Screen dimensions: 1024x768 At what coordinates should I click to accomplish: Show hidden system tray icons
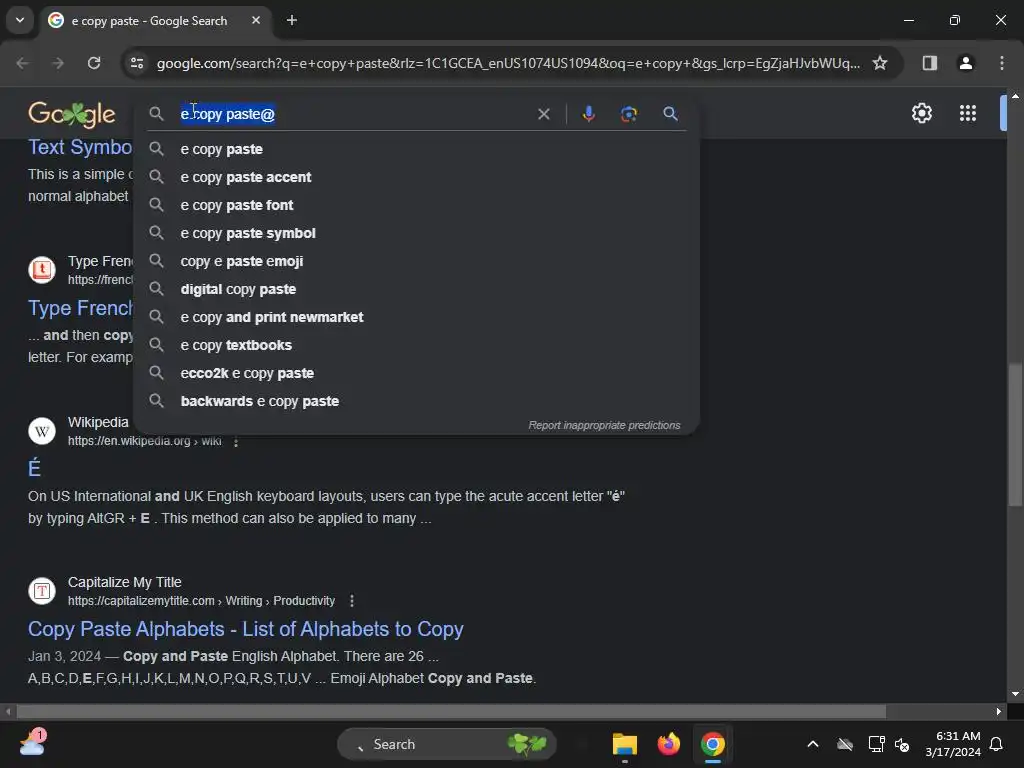(x=812, y=744)
